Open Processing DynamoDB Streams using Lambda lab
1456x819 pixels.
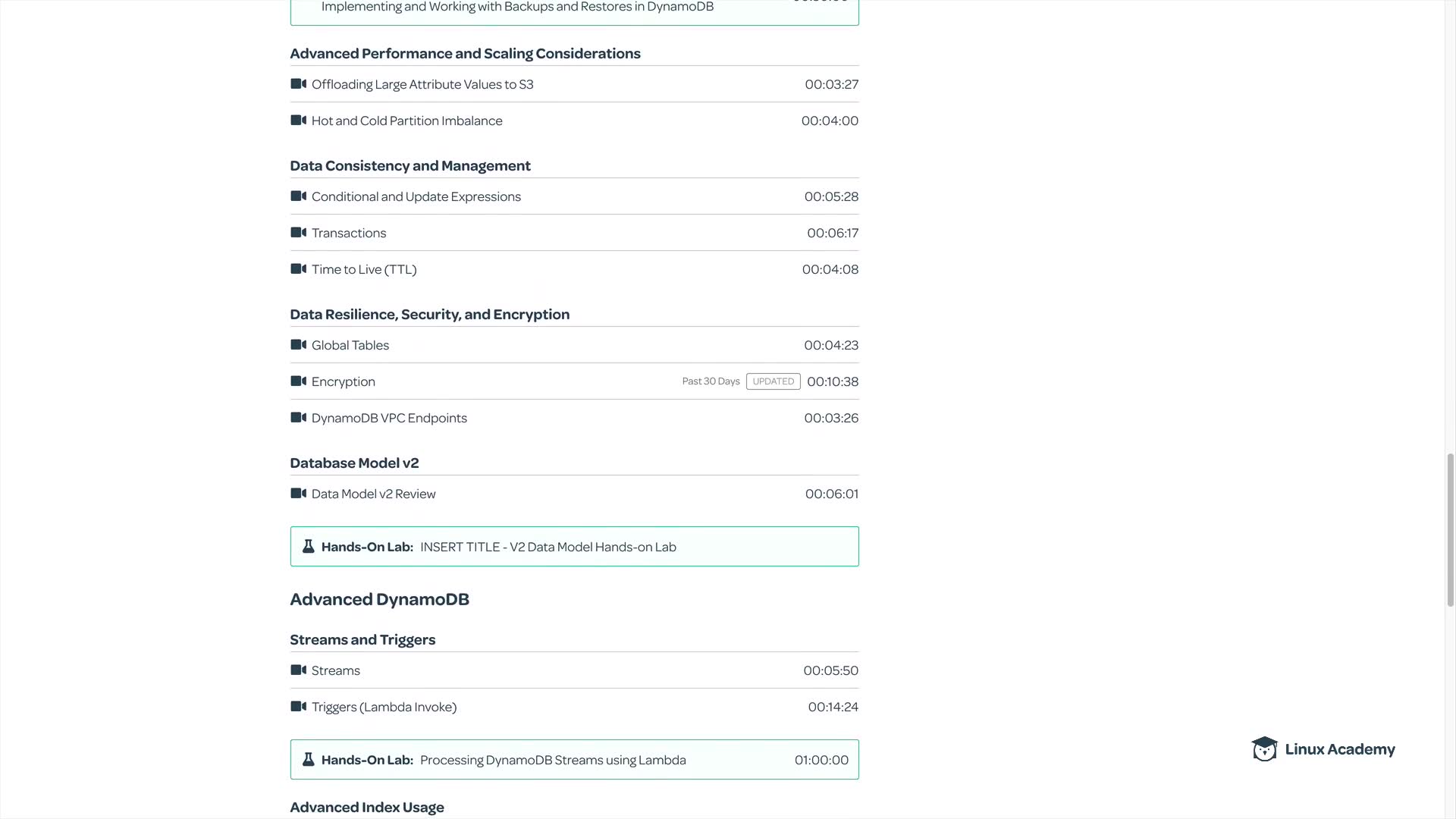[x=553, y=760]
